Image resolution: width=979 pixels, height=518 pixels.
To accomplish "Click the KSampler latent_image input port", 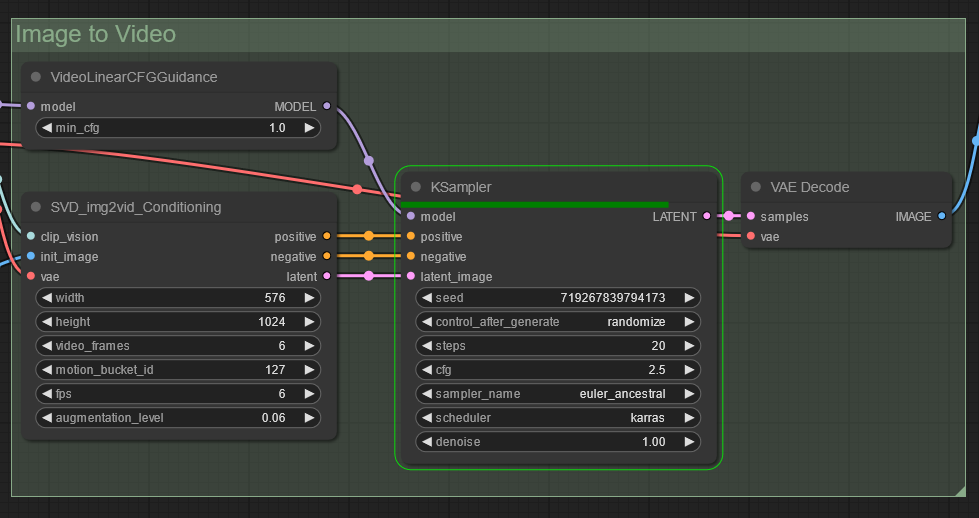I will (x=410, y=276).
